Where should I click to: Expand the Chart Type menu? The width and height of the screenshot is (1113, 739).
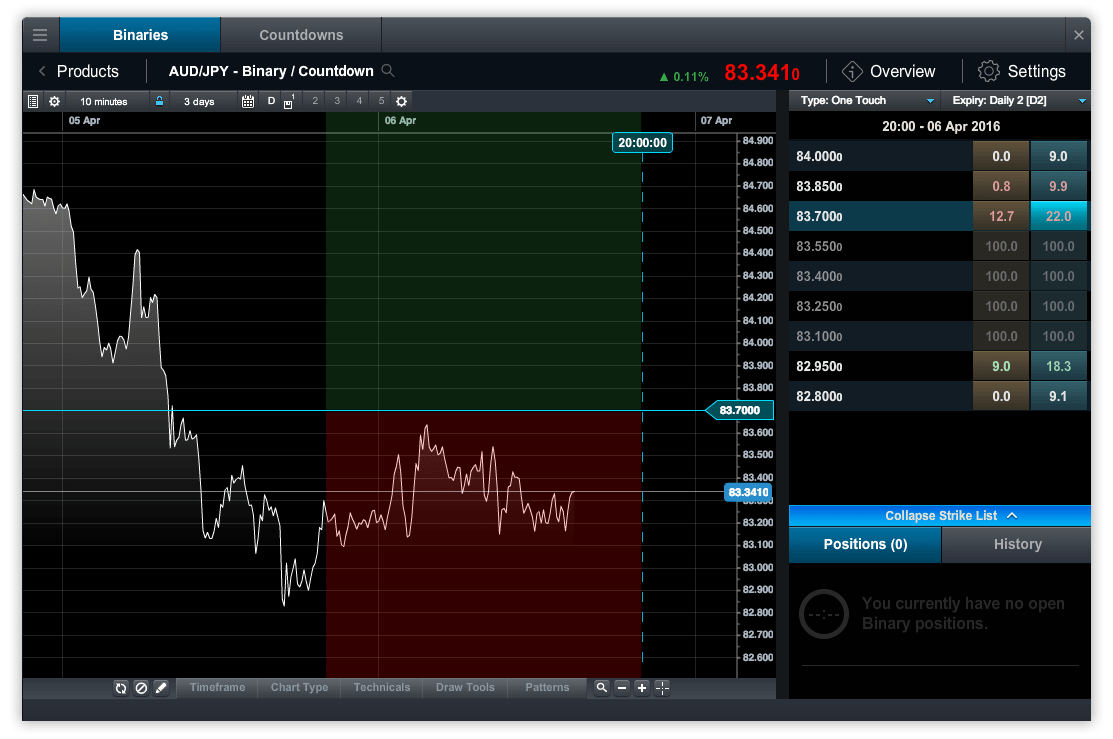click(300, 687)
